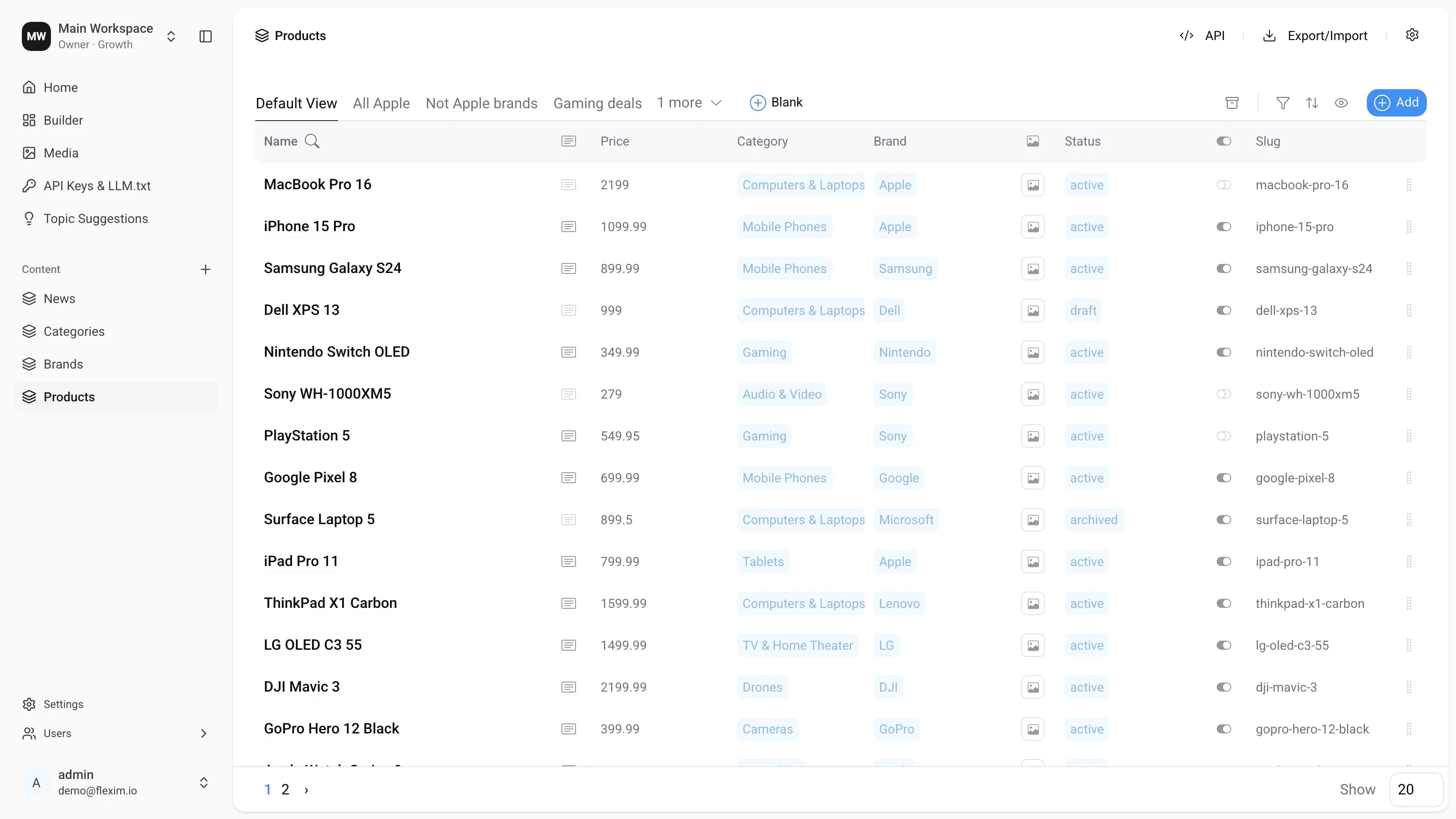Image resolution: width=1456 pixels, height=819 pixels.
Task: Open Brands content type
Action: tap(63, 364)
